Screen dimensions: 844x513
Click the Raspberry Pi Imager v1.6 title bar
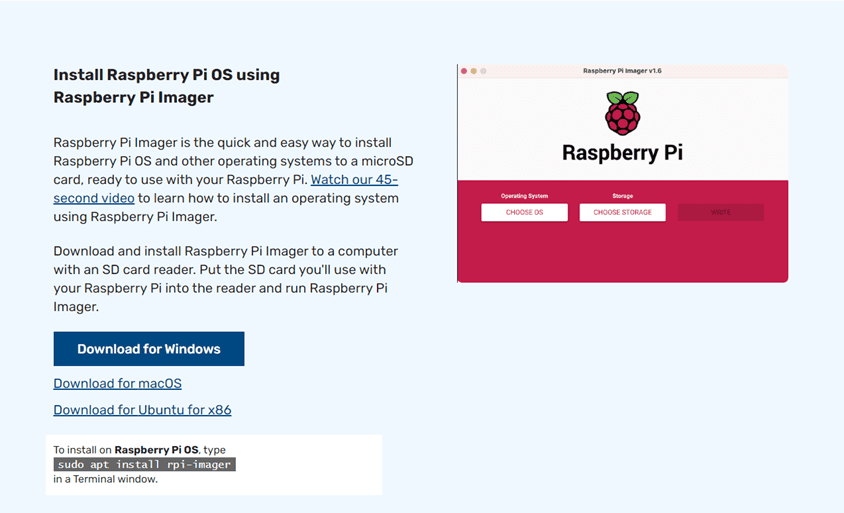pyautogui.click(x=622, y=71)
